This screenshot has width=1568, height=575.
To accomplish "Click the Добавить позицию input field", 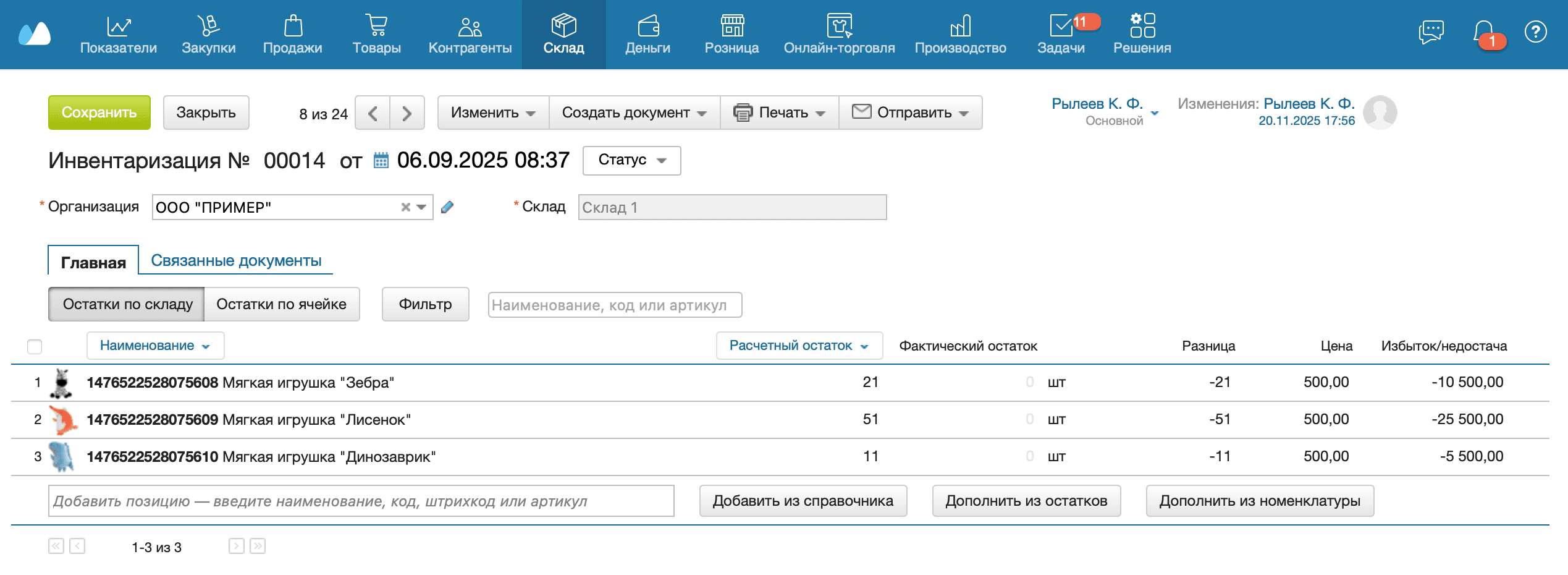I will [361, 501].
